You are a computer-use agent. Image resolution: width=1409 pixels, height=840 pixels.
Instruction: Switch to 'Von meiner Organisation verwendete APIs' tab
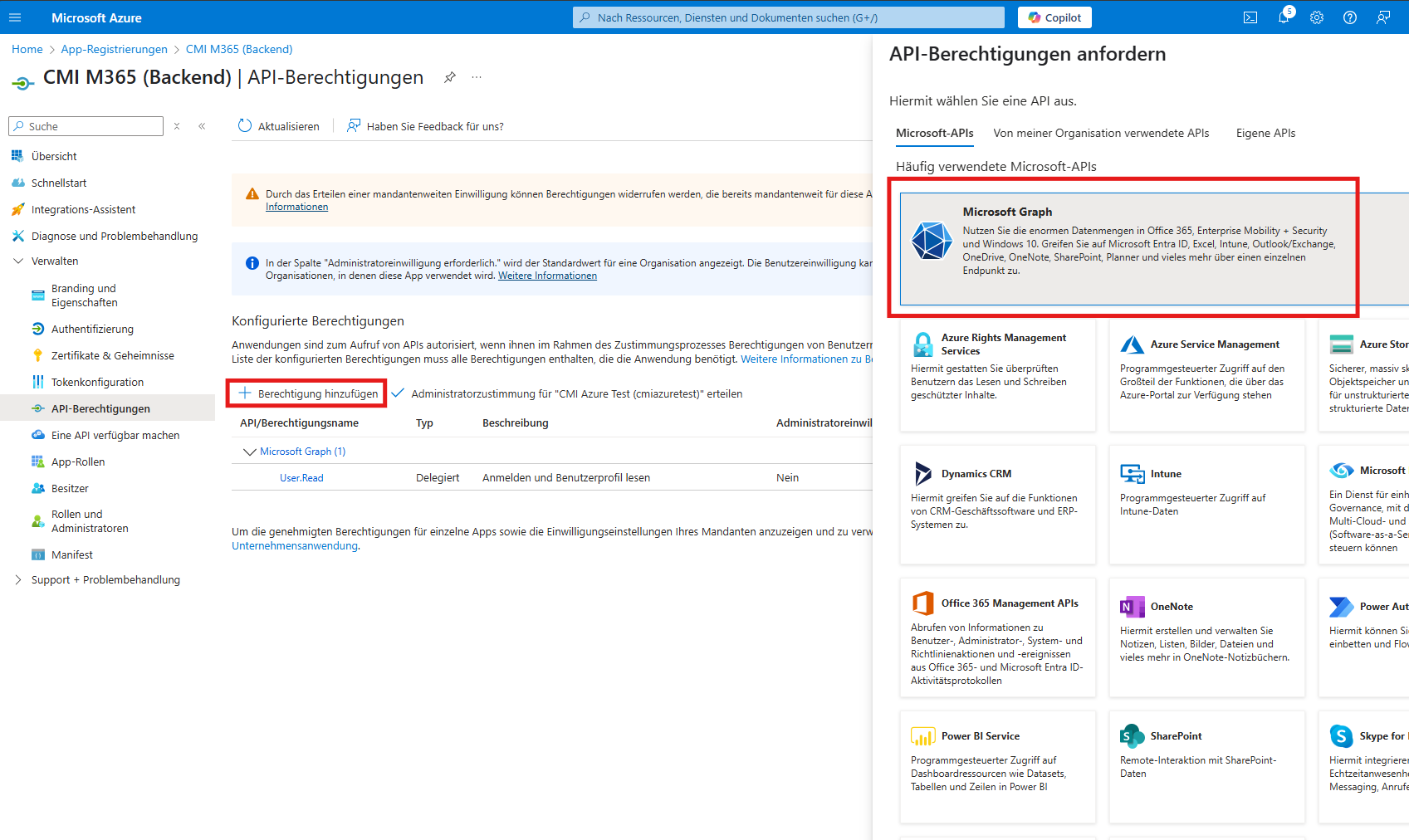pos(1101,133)
